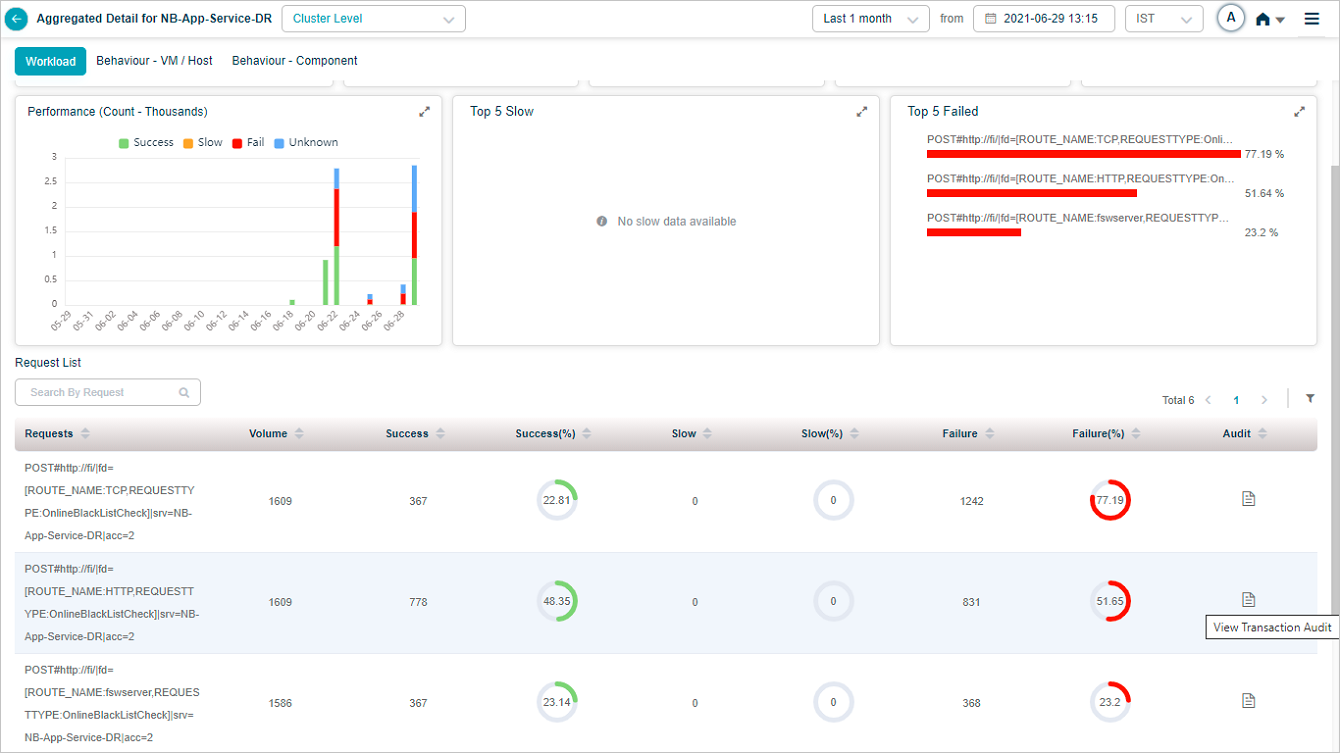Click the back arrow icon

coord(17,19)
